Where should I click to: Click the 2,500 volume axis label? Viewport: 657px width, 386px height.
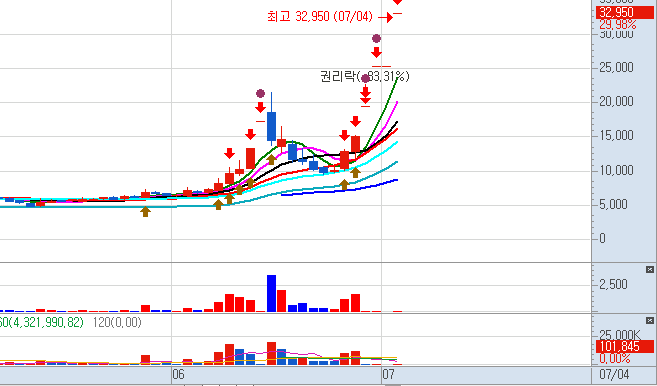click(613, 285)
